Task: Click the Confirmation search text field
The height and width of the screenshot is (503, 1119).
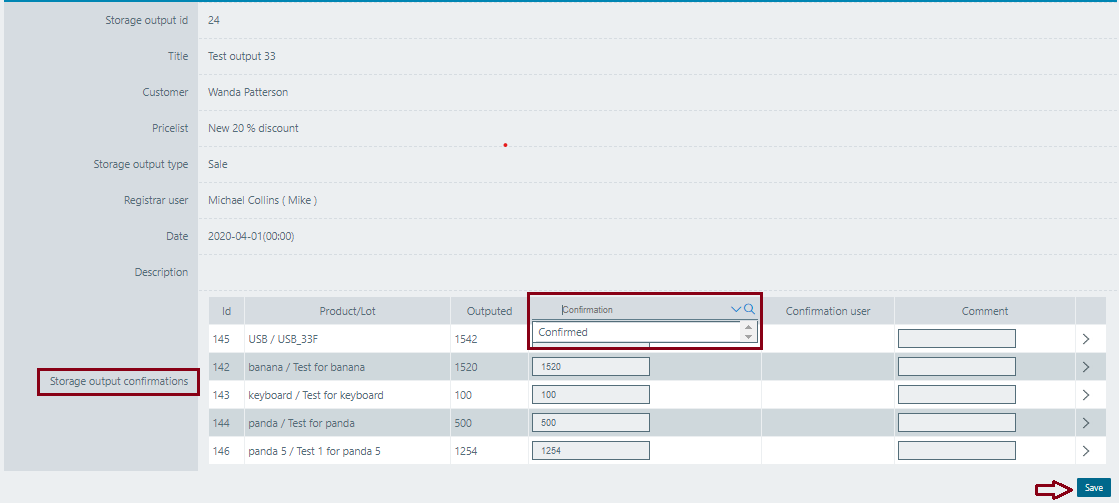Action: (640, 310)
